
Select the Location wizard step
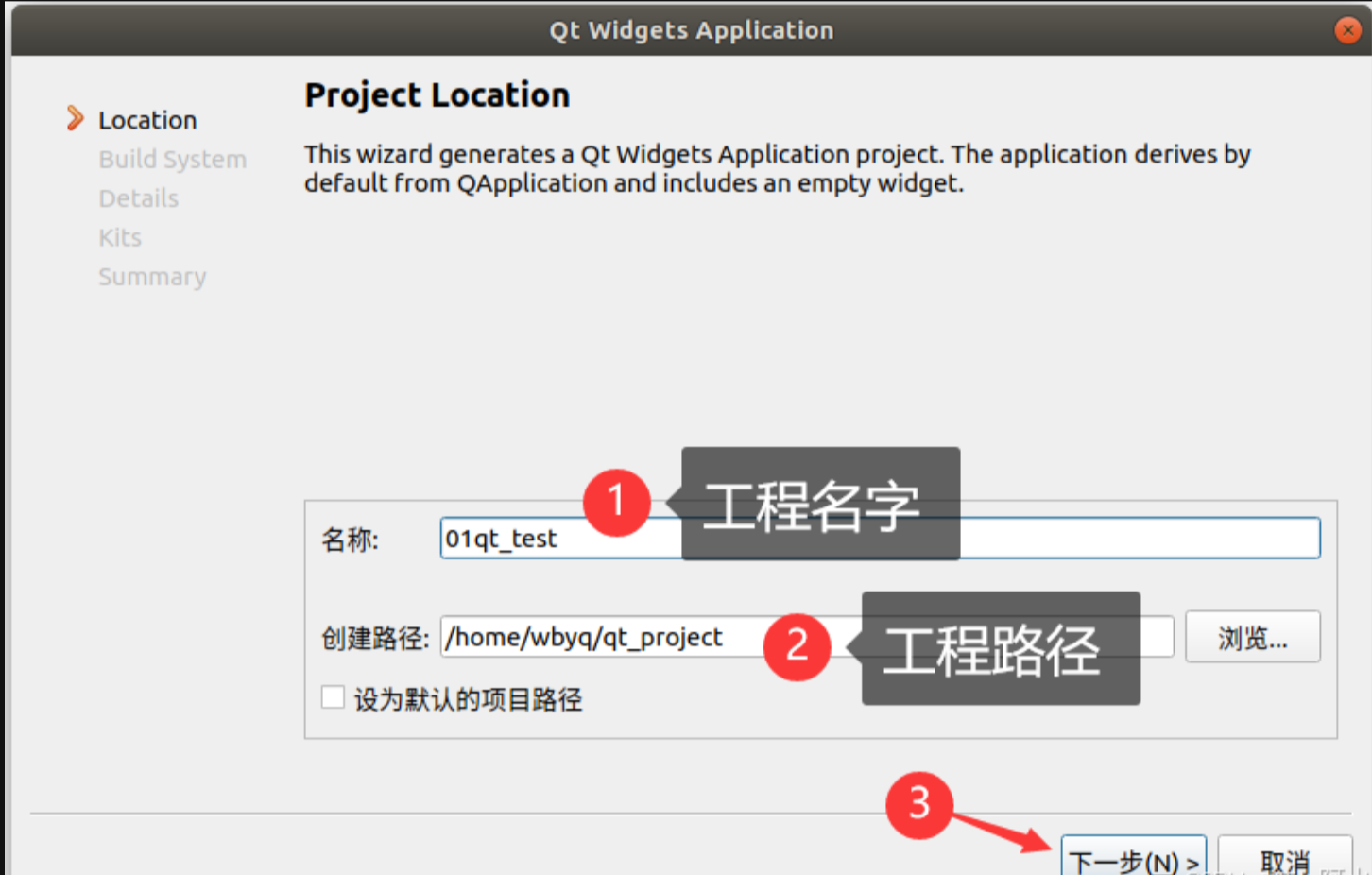tap(147, 120)
